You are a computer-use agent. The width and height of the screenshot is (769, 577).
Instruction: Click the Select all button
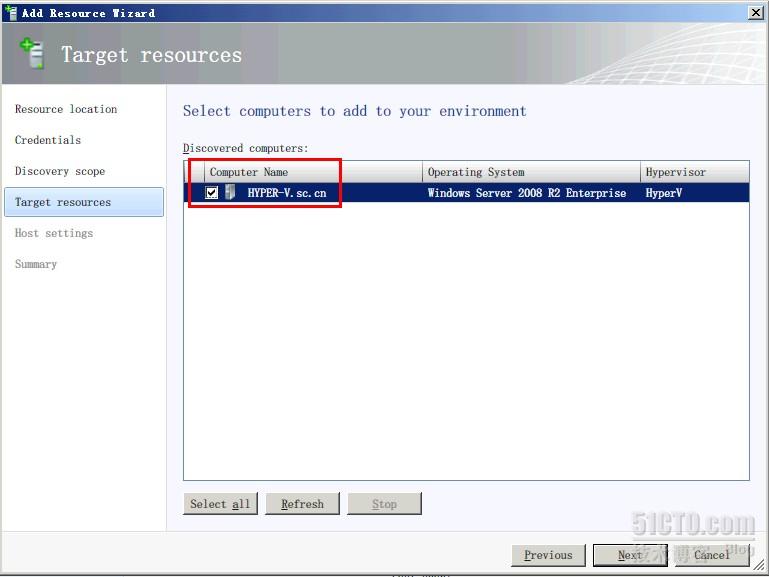coord(220,504)
